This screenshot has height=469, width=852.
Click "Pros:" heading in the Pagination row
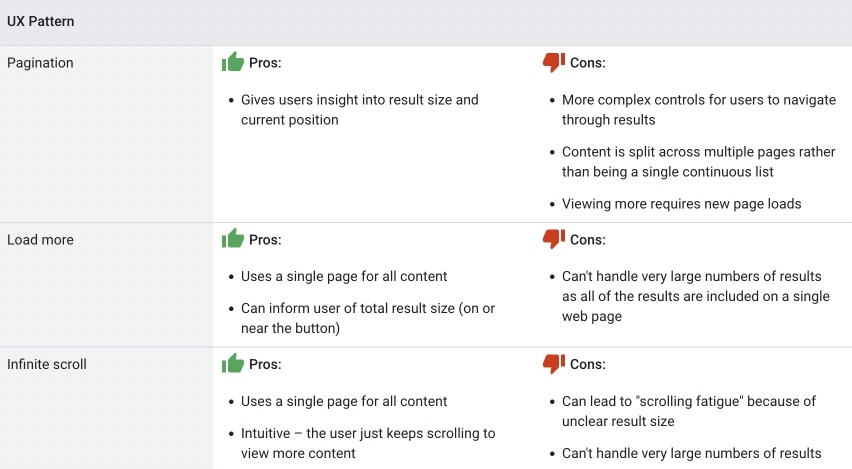coord(265,63)
